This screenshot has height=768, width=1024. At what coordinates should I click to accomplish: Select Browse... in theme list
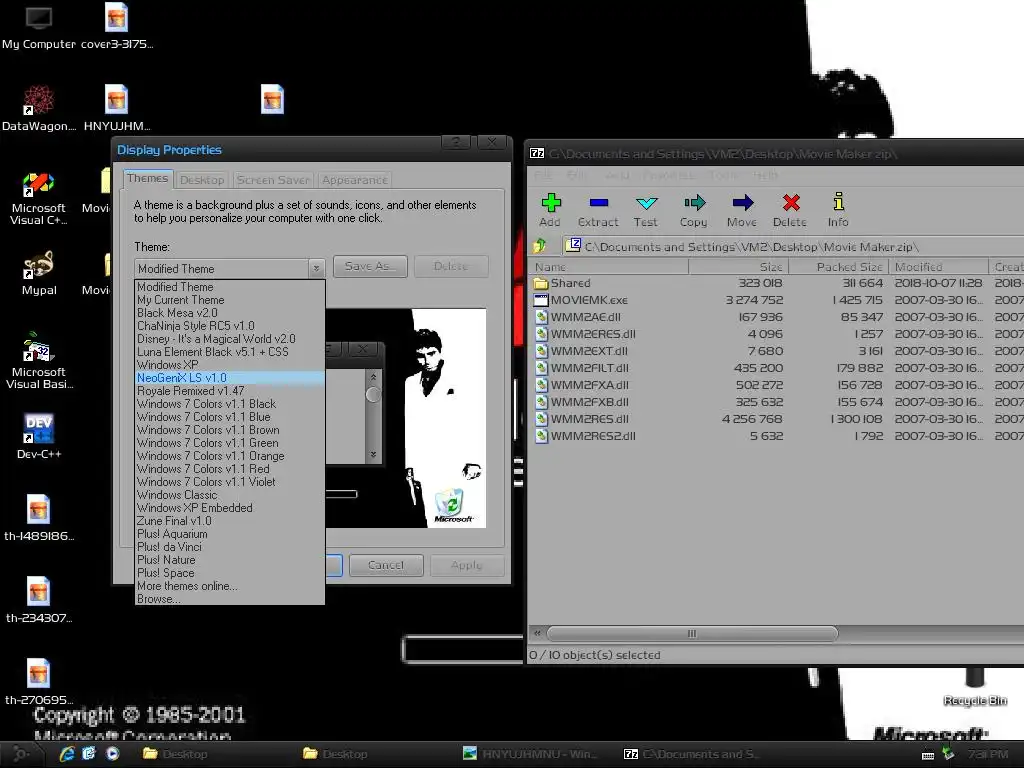[x=230, y=599]
